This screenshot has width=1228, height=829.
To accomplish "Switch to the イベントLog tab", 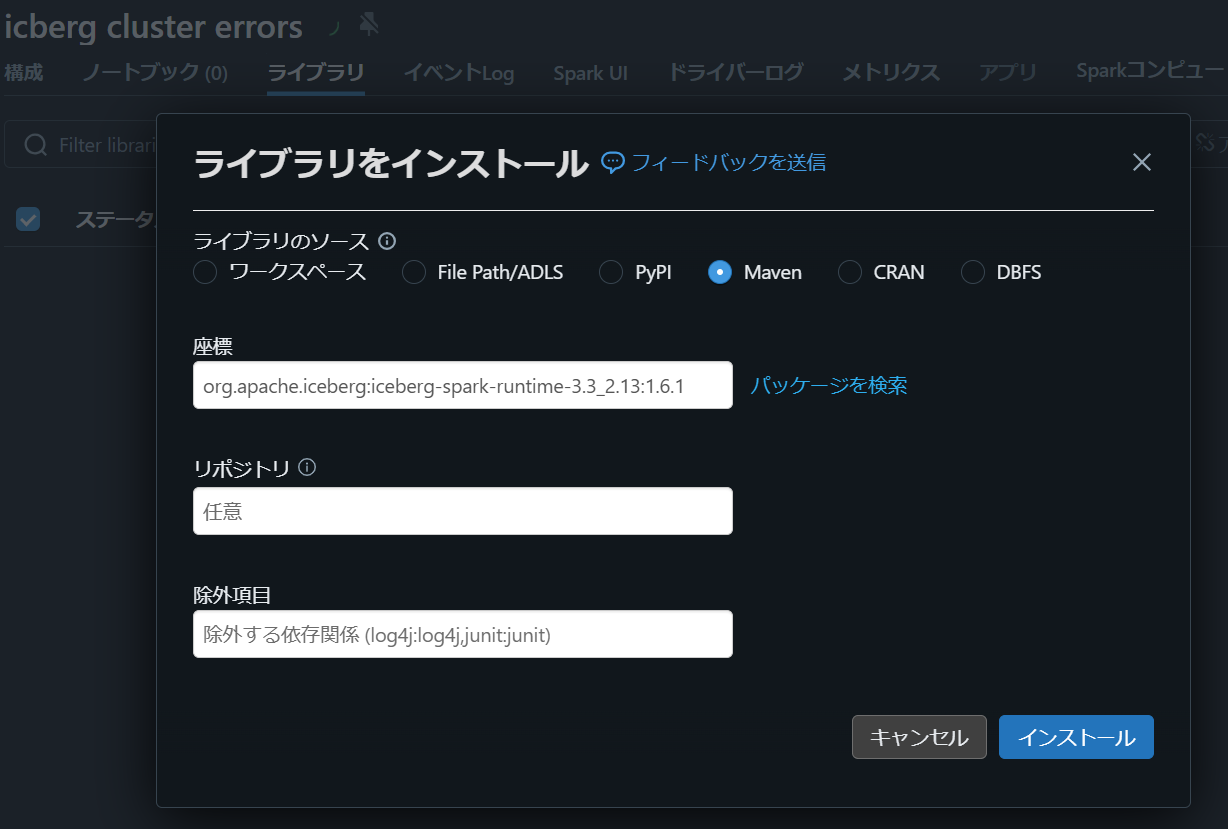I will tap(458, 73).
